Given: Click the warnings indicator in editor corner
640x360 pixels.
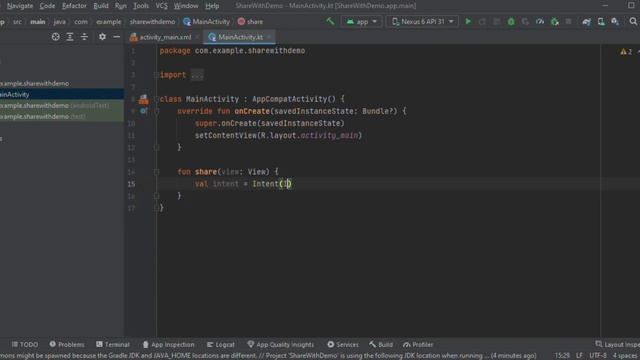Looking at the screenshot, I should click(x=626, y=52).
